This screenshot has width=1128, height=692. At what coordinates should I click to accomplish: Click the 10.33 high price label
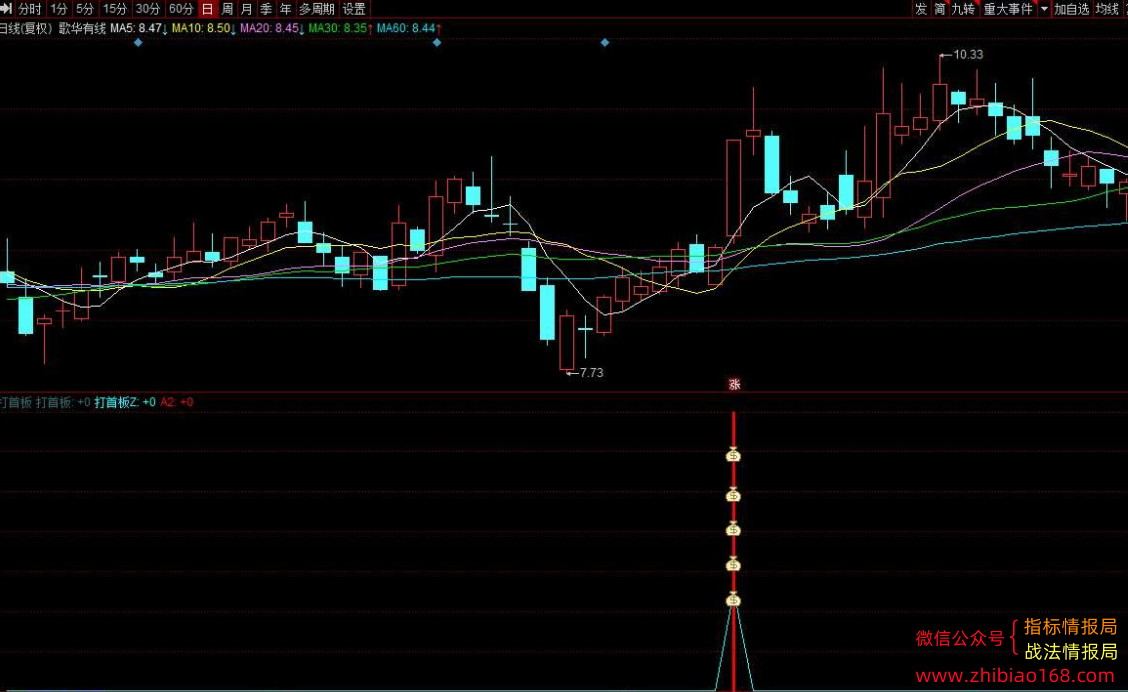tap(968, 54)
